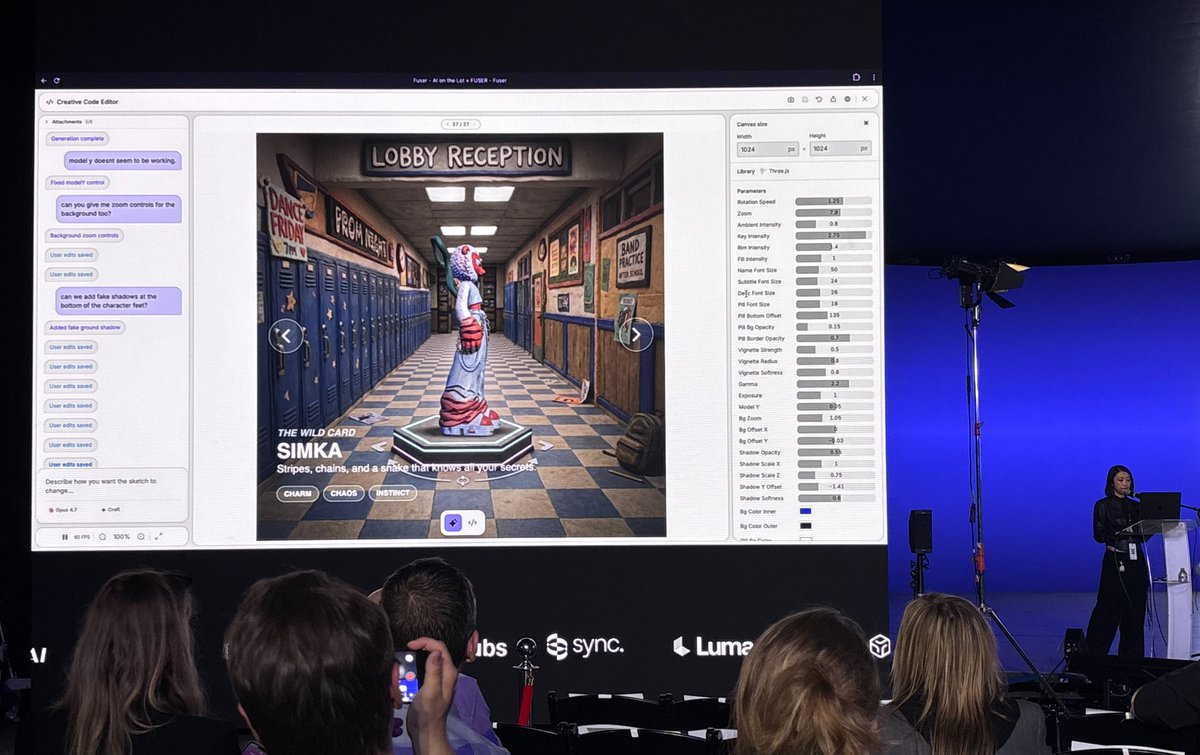
Task: Click the Vignette Strength slider
Action: pyautogui.click(x=834, y=349)
